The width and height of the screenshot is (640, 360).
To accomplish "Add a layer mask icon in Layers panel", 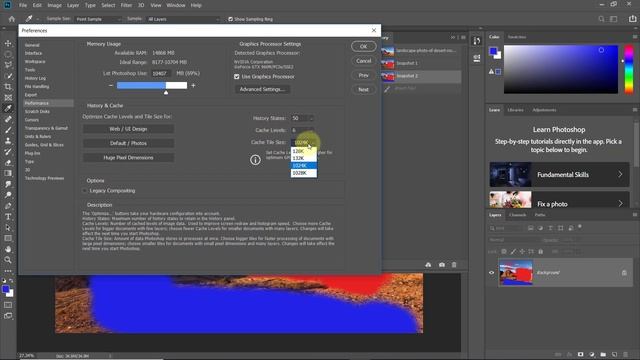I will point(580,355).
